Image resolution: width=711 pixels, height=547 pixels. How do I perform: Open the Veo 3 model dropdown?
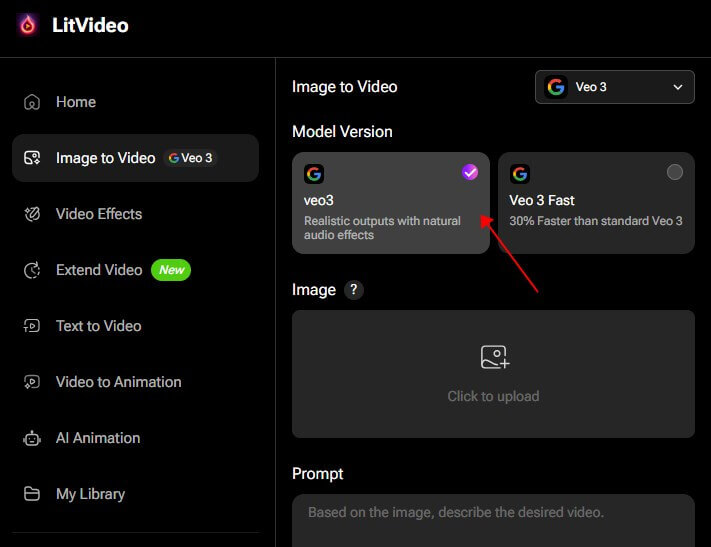pyautogui.click(x=614, y=87)
